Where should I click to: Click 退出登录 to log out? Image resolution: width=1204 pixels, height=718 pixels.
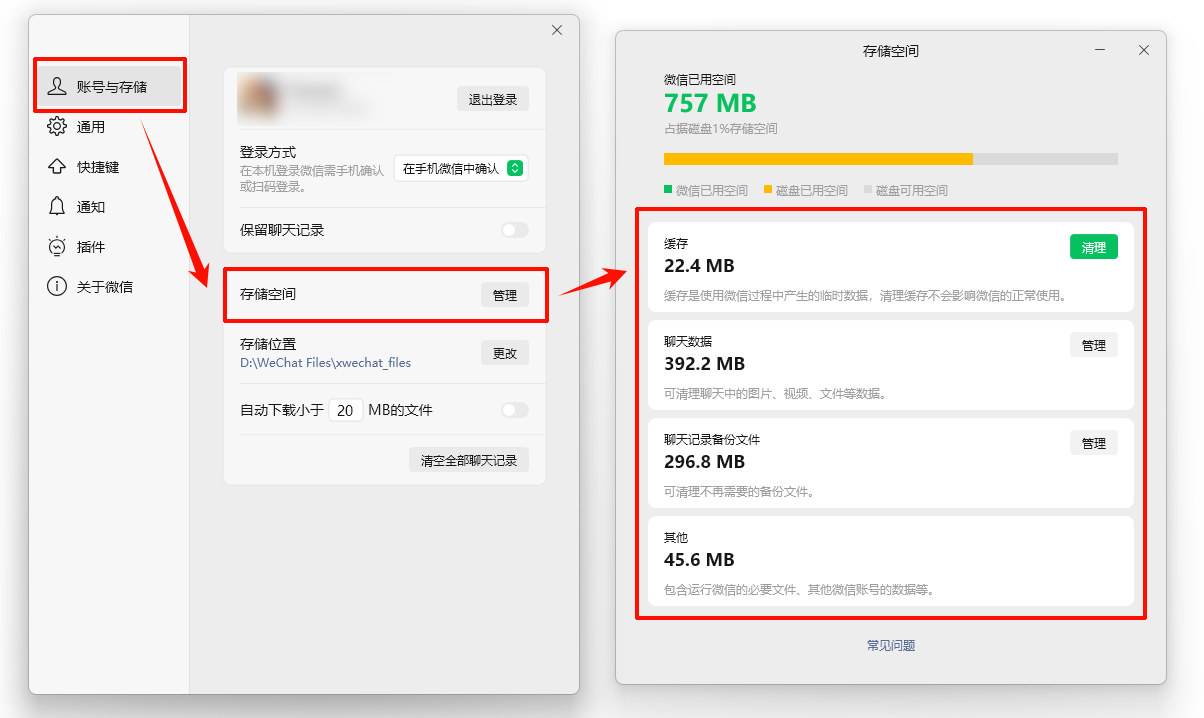click(492, 98)
